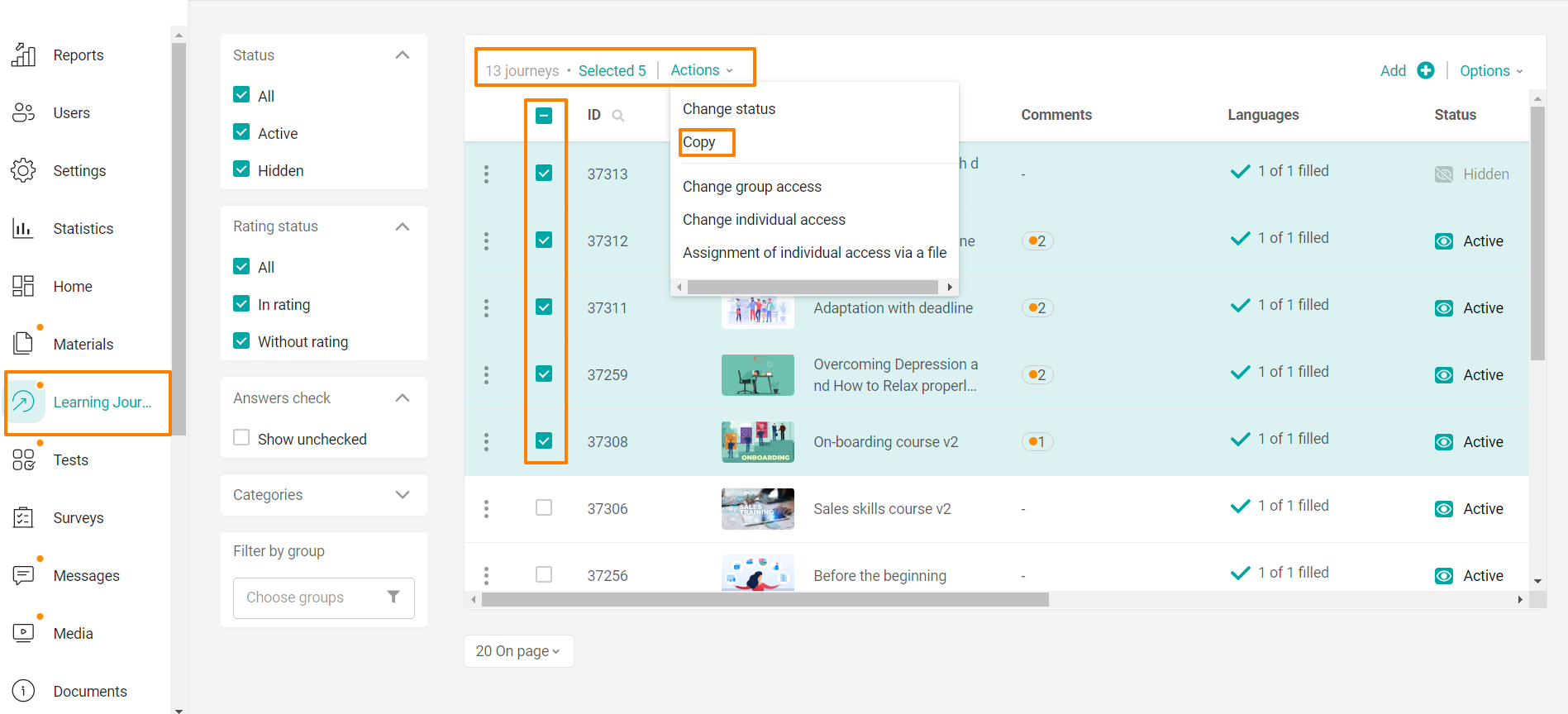The width and height of the screenshot is (1568, 714).
Task: Click Sales training course thumbnail
Action: coord(758,509)
